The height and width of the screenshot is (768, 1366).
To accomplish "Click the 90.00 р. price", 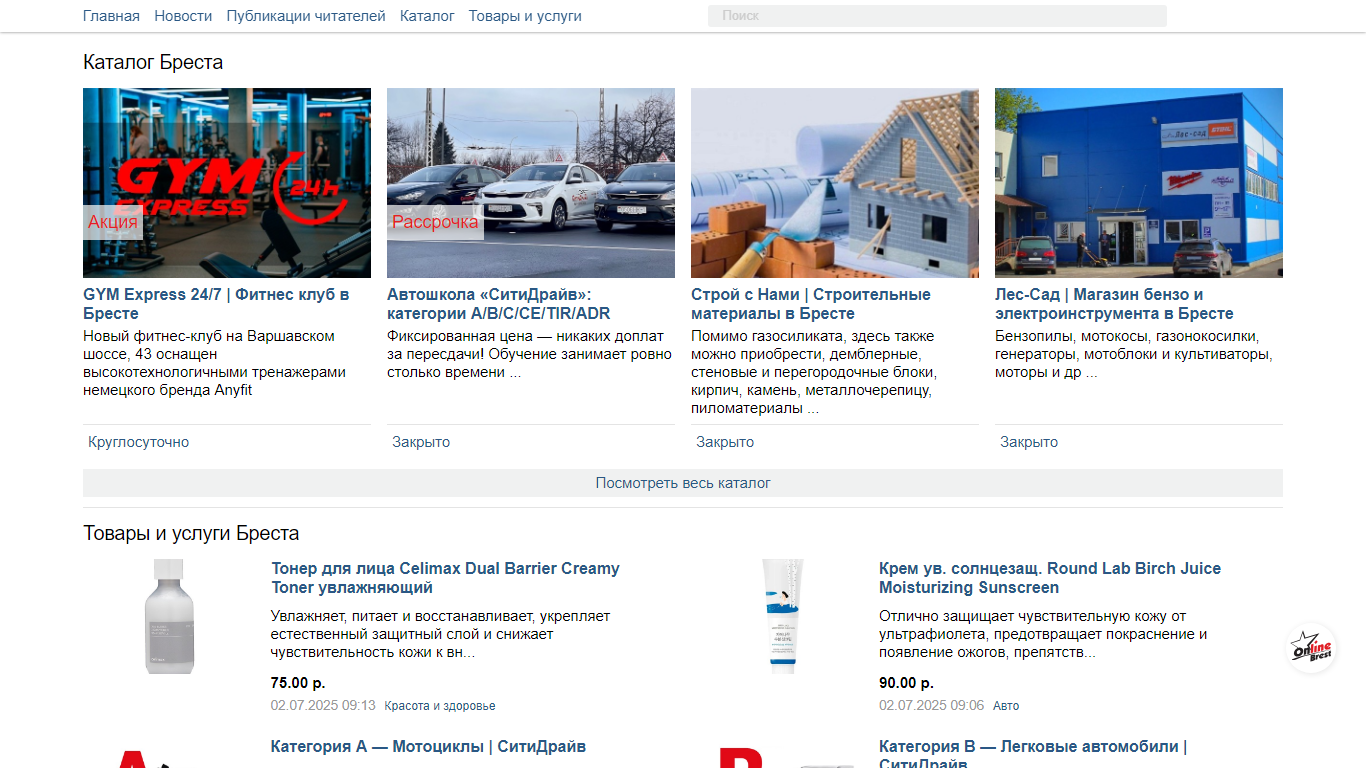I will [906, 683].
